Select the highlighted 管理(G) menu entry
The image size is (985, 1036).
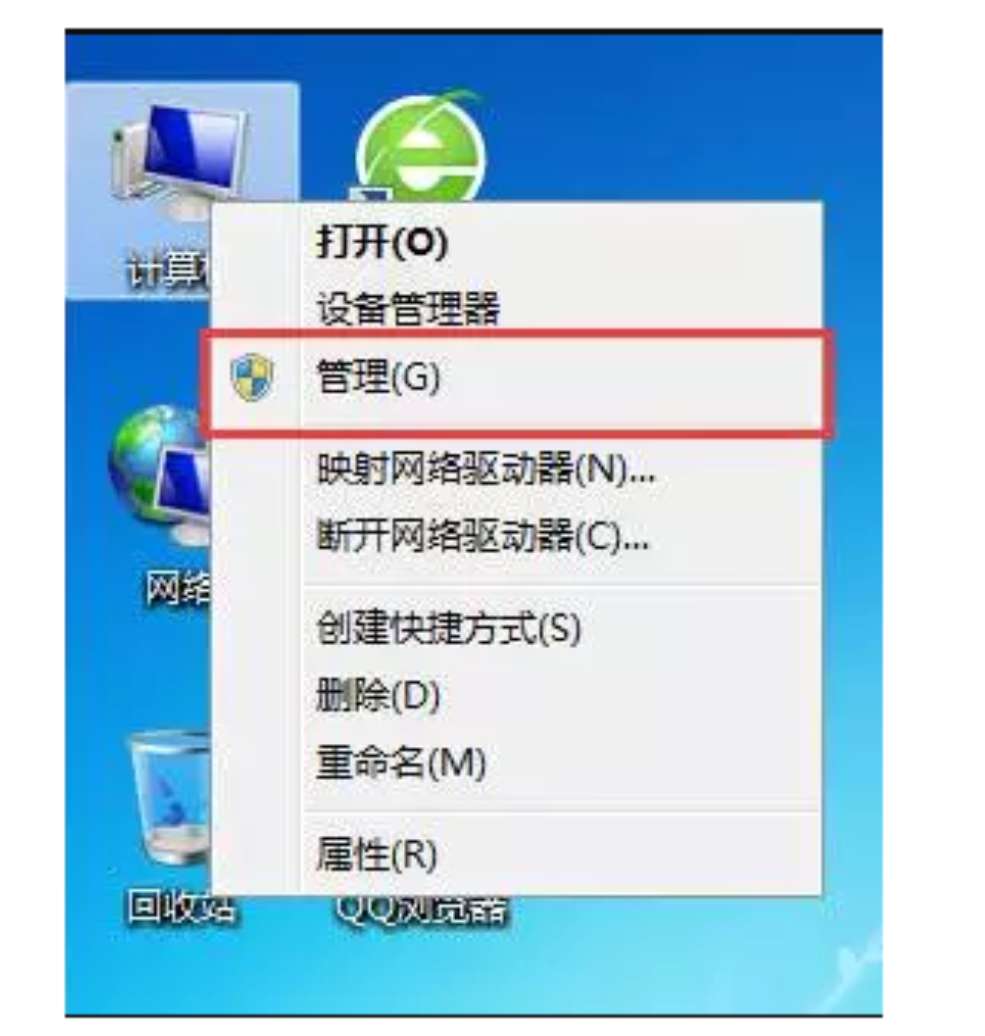(x=517, y=382)
